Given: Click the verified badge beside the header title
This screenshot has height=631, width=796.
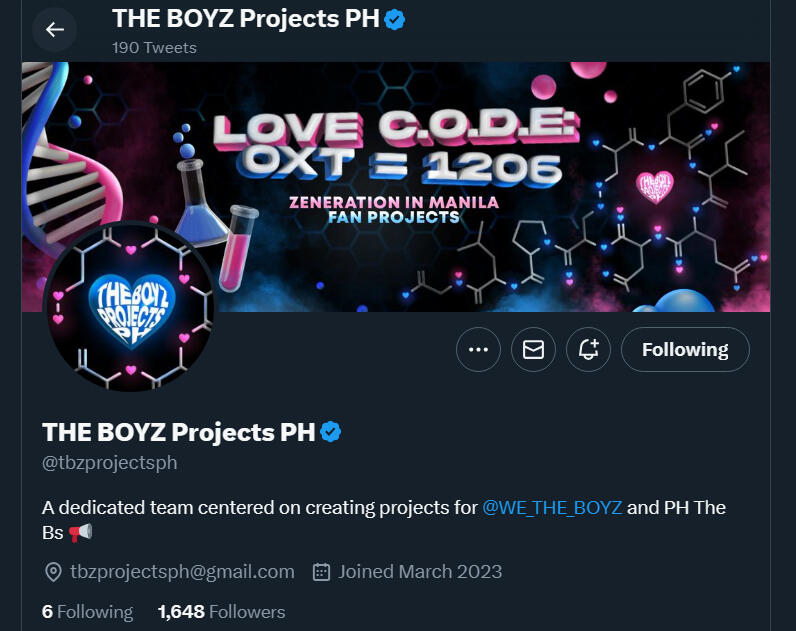Looking at the screenshot, I should [x=394, y=20].
